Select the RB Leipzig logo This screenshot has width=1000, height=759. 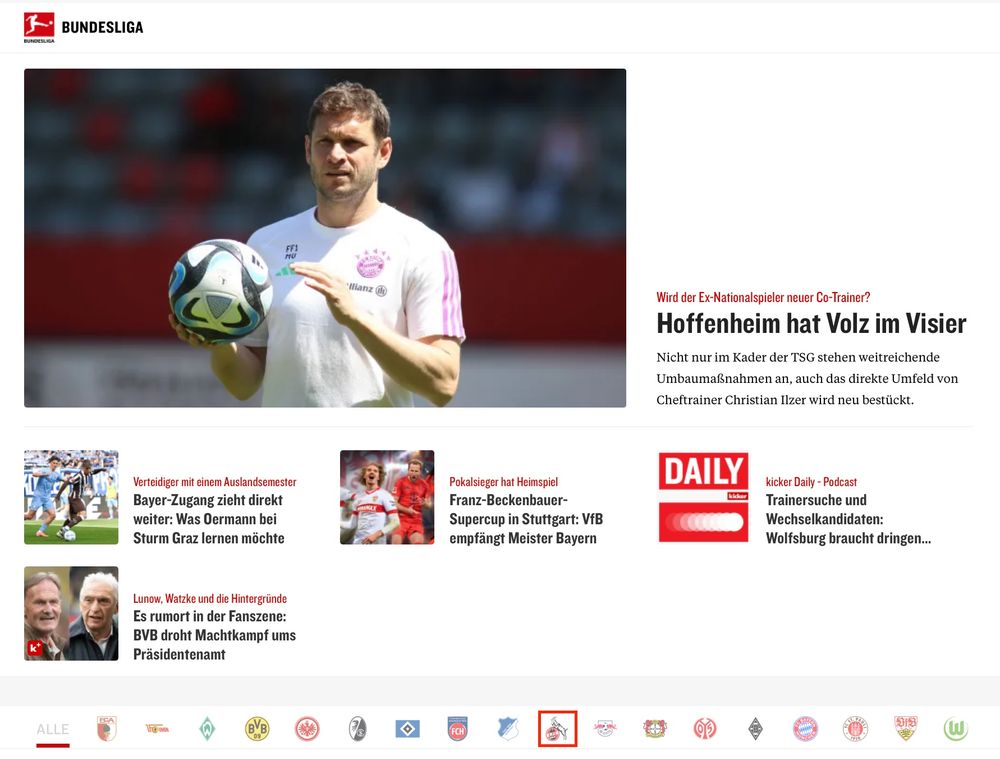click(605, 728)
